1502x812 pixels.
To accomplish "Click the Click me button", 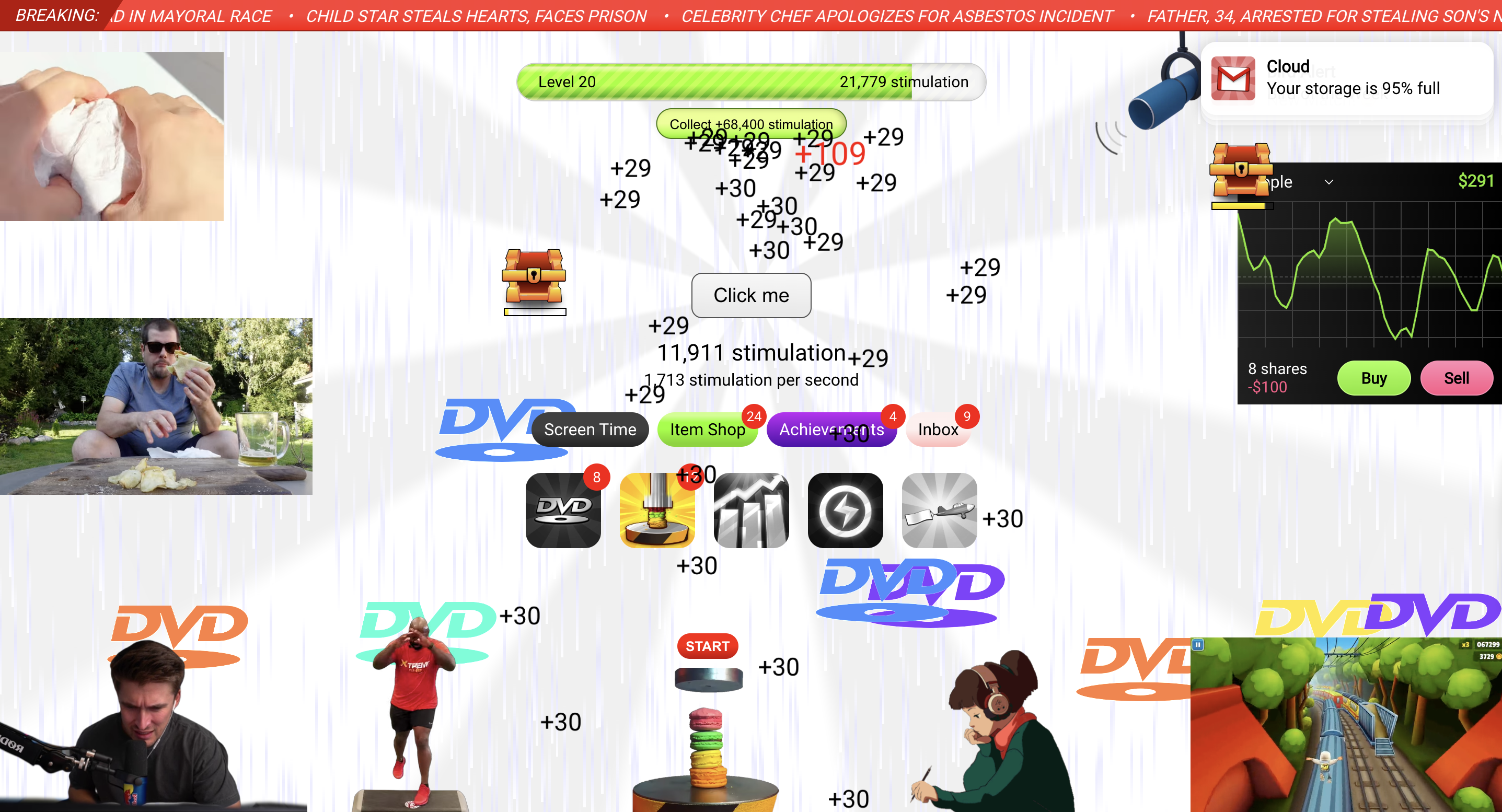I will (x=751, y=295).
